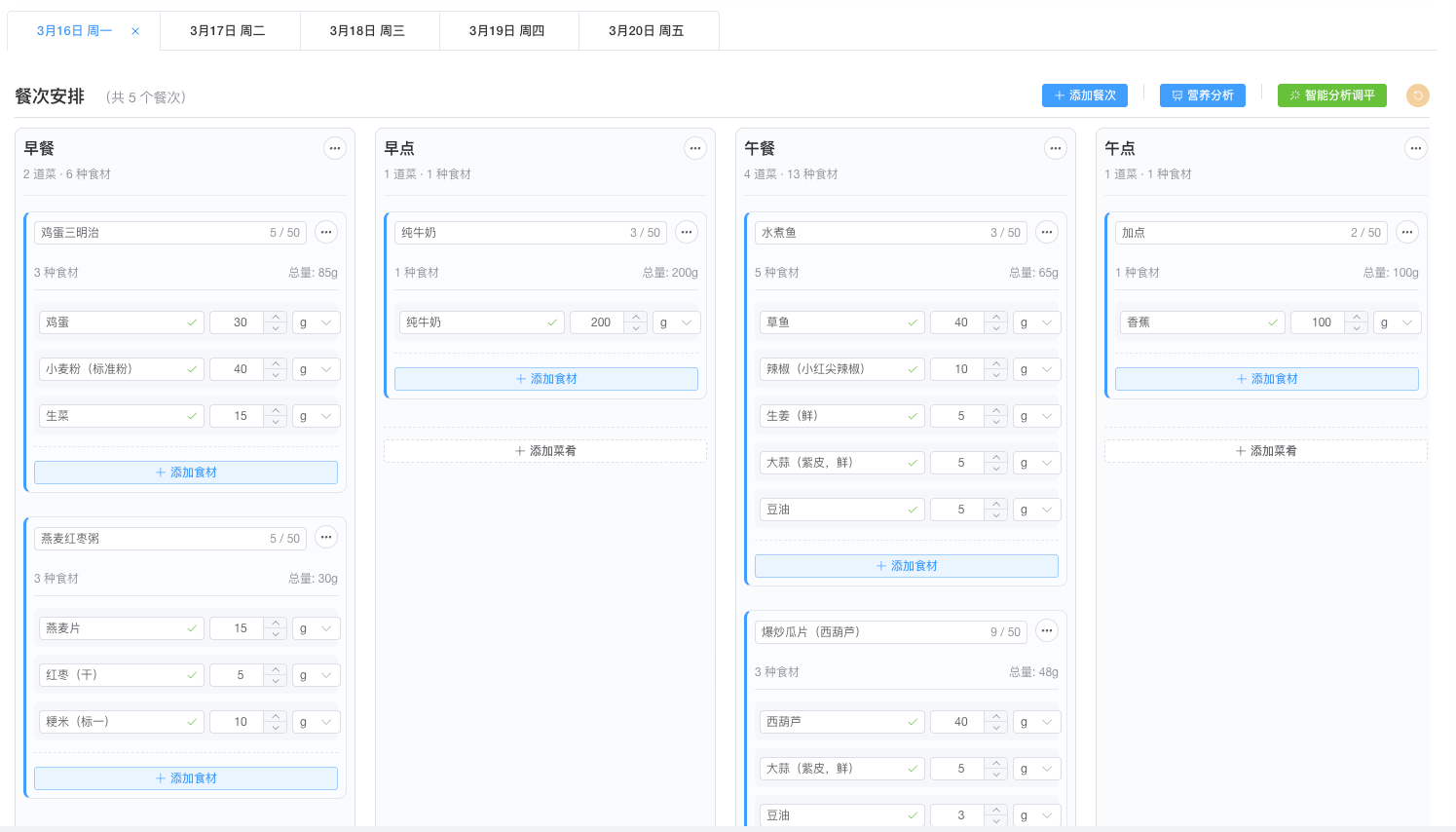Expand unit dropdown for 鸡蛋 ingredient
This screenshot has width=1456, height=832.
click(x=316, y=322)
